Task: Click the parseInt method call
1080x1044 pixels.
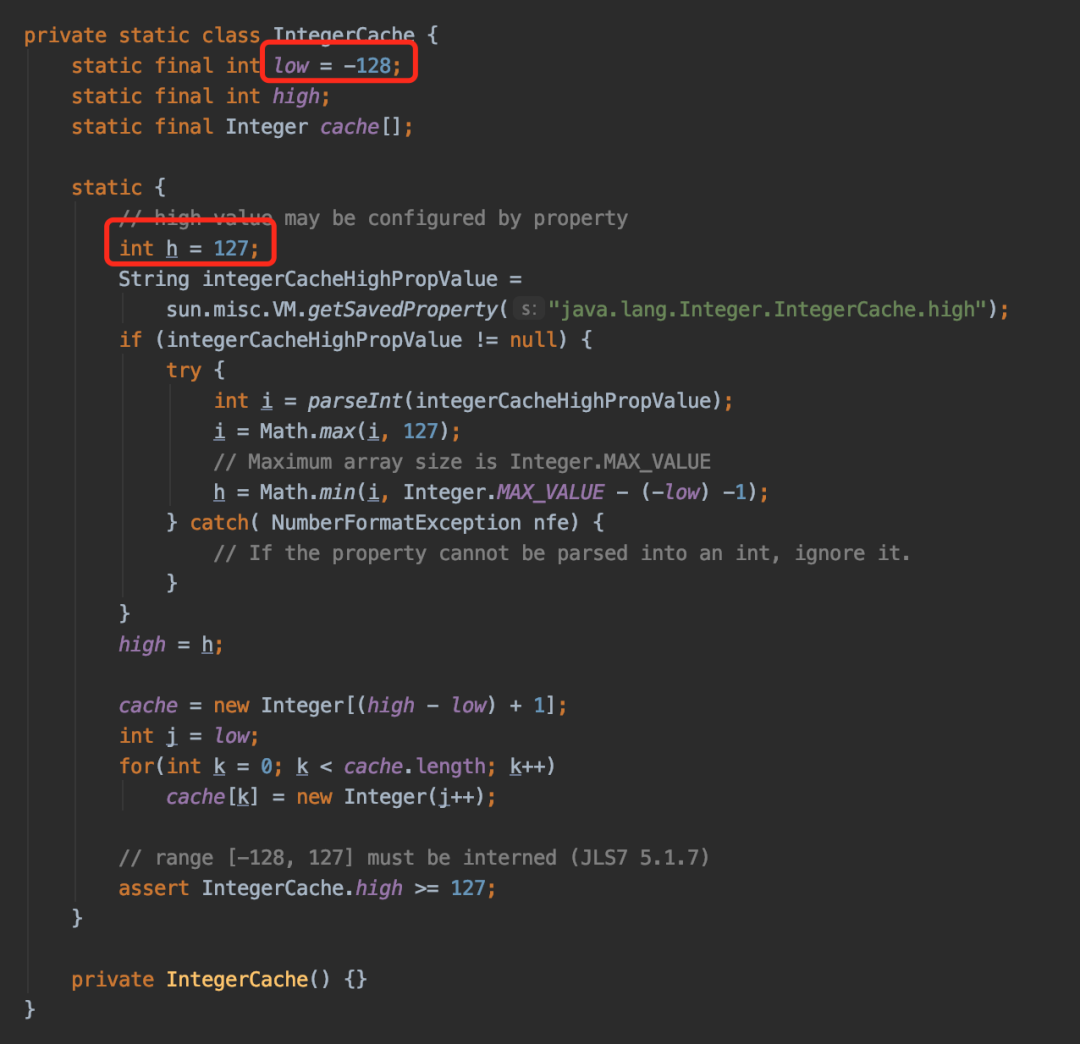Action: [355, 401]
